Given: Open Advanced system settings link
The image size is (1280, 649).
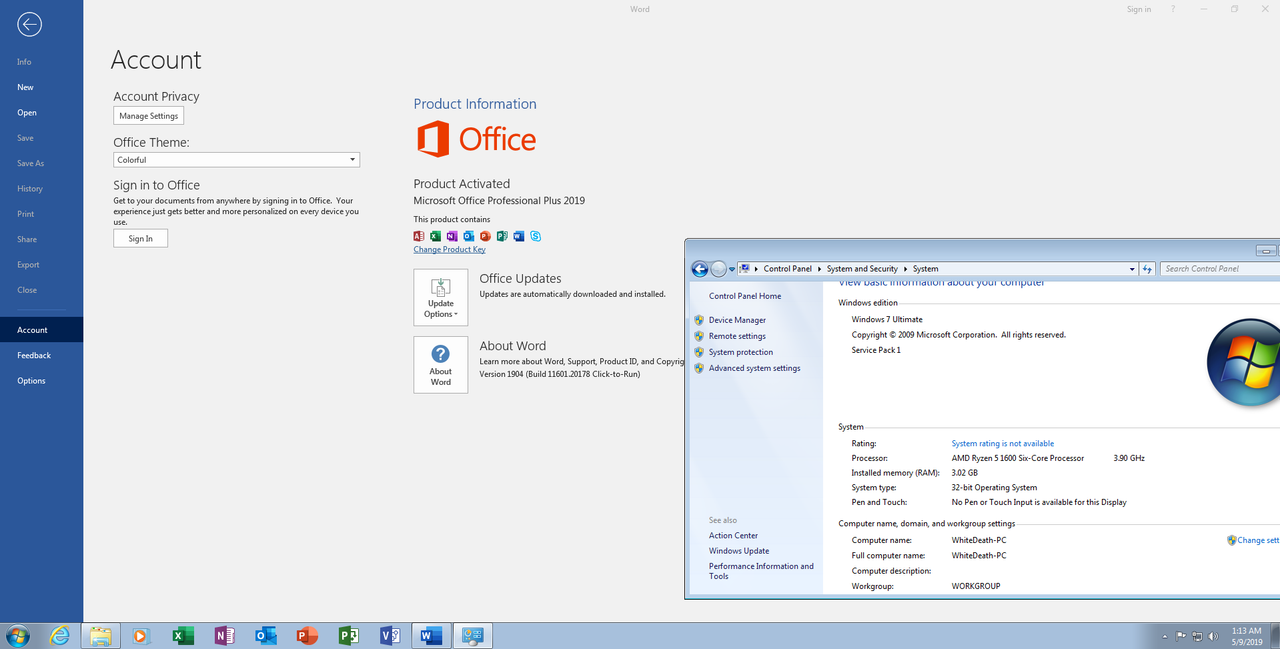Looking at the screenshot, I should coord(755,368).
